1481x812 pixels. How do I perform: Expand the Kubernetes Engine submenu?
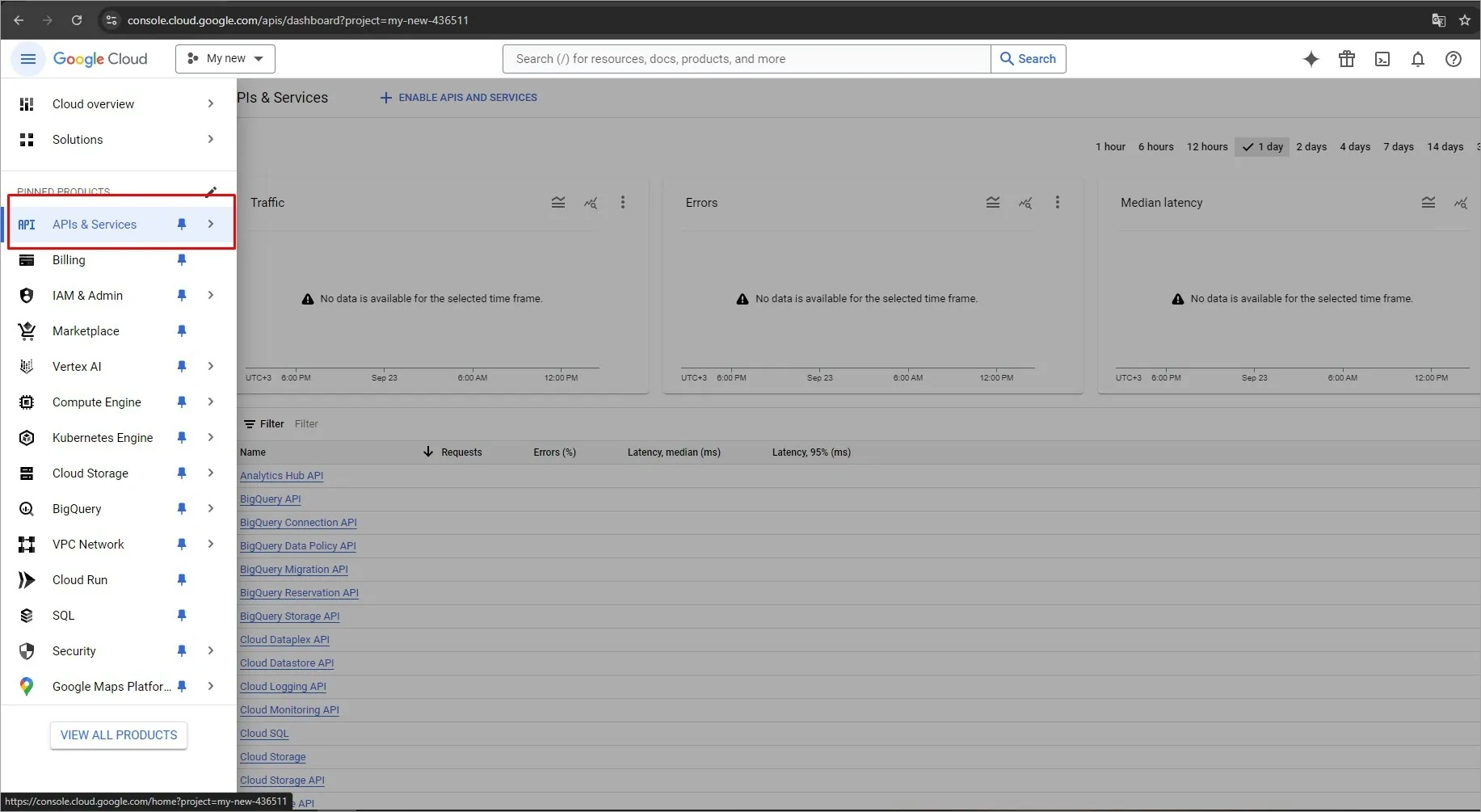[x=210, y=437]
